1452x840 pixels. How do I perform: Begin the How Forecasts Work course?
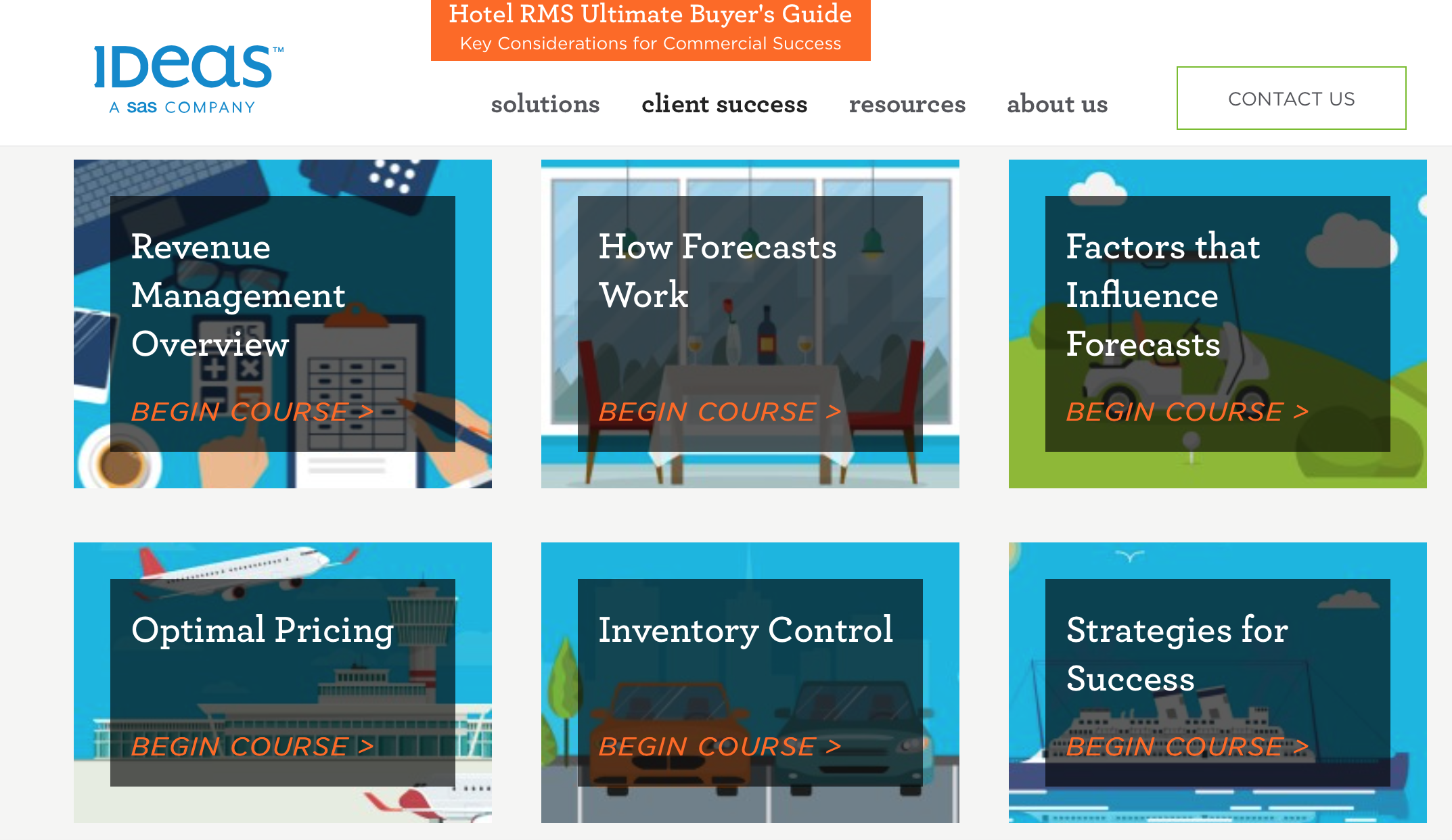[x=720, y=411]
